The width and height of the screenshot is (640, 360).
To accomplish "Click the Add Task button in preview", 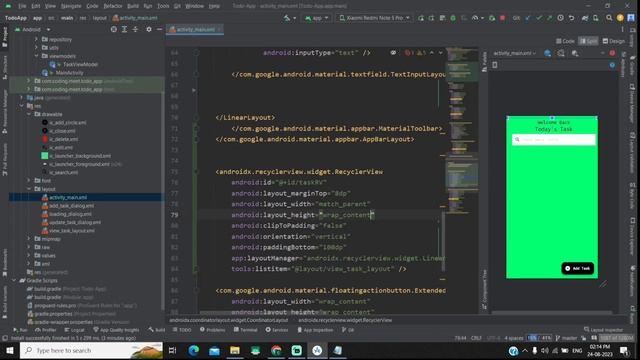I will point(578,268).
